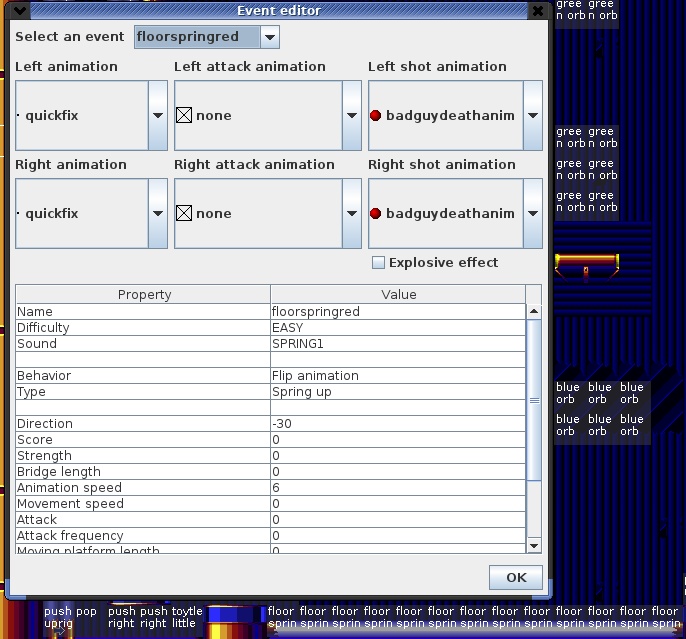Select the Score value cell
686x639 pixels.
[398, 440]
